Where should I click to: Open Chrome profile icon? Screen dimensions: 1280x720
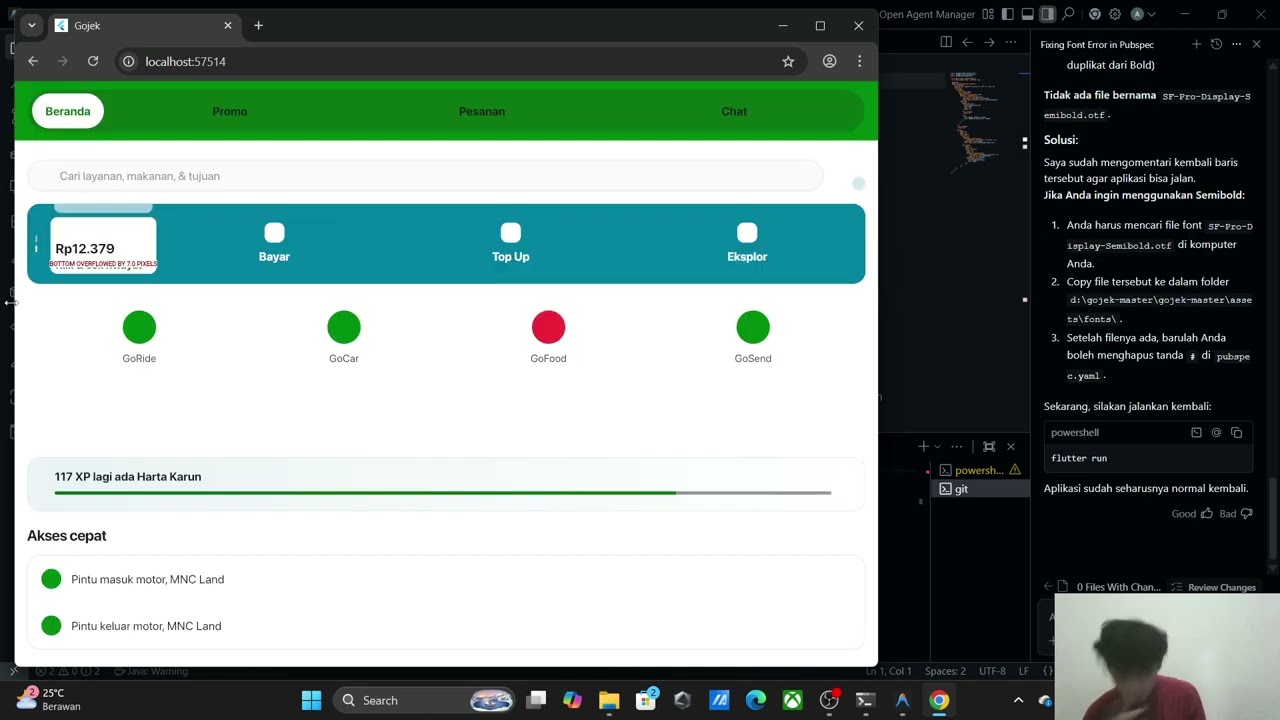pos(829,61)
